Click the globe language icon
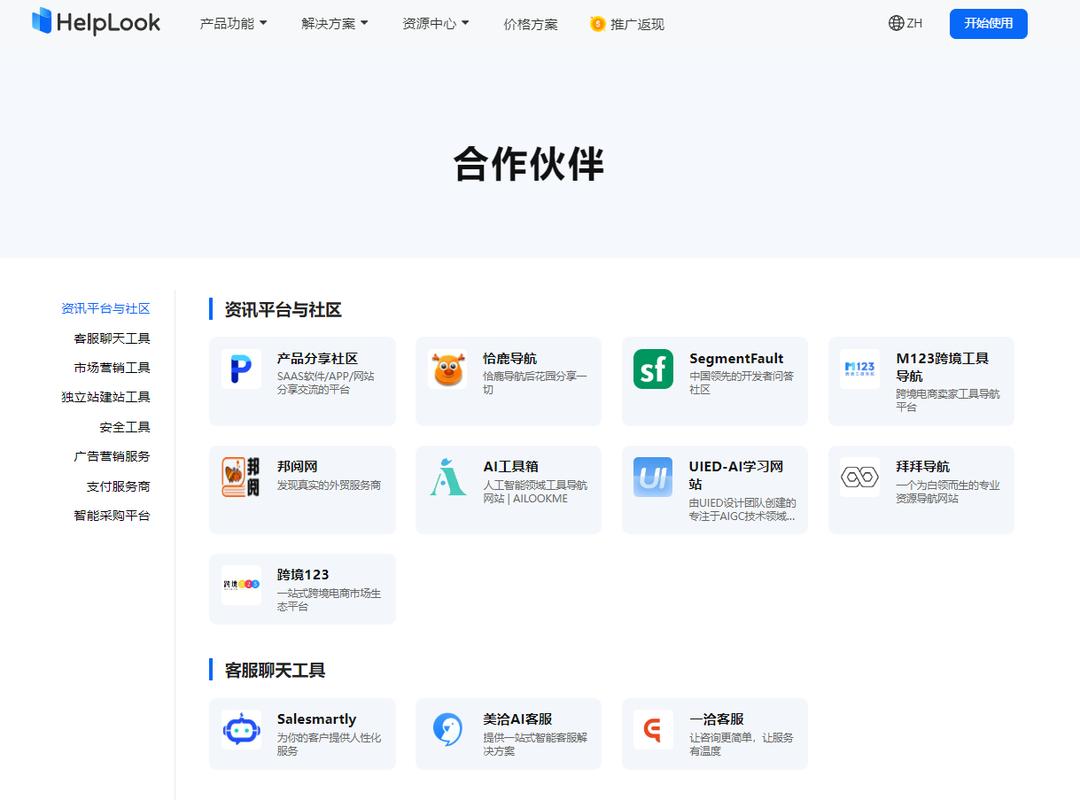The width and height of the screenshot is (1080, 800). tap(895, 23)
